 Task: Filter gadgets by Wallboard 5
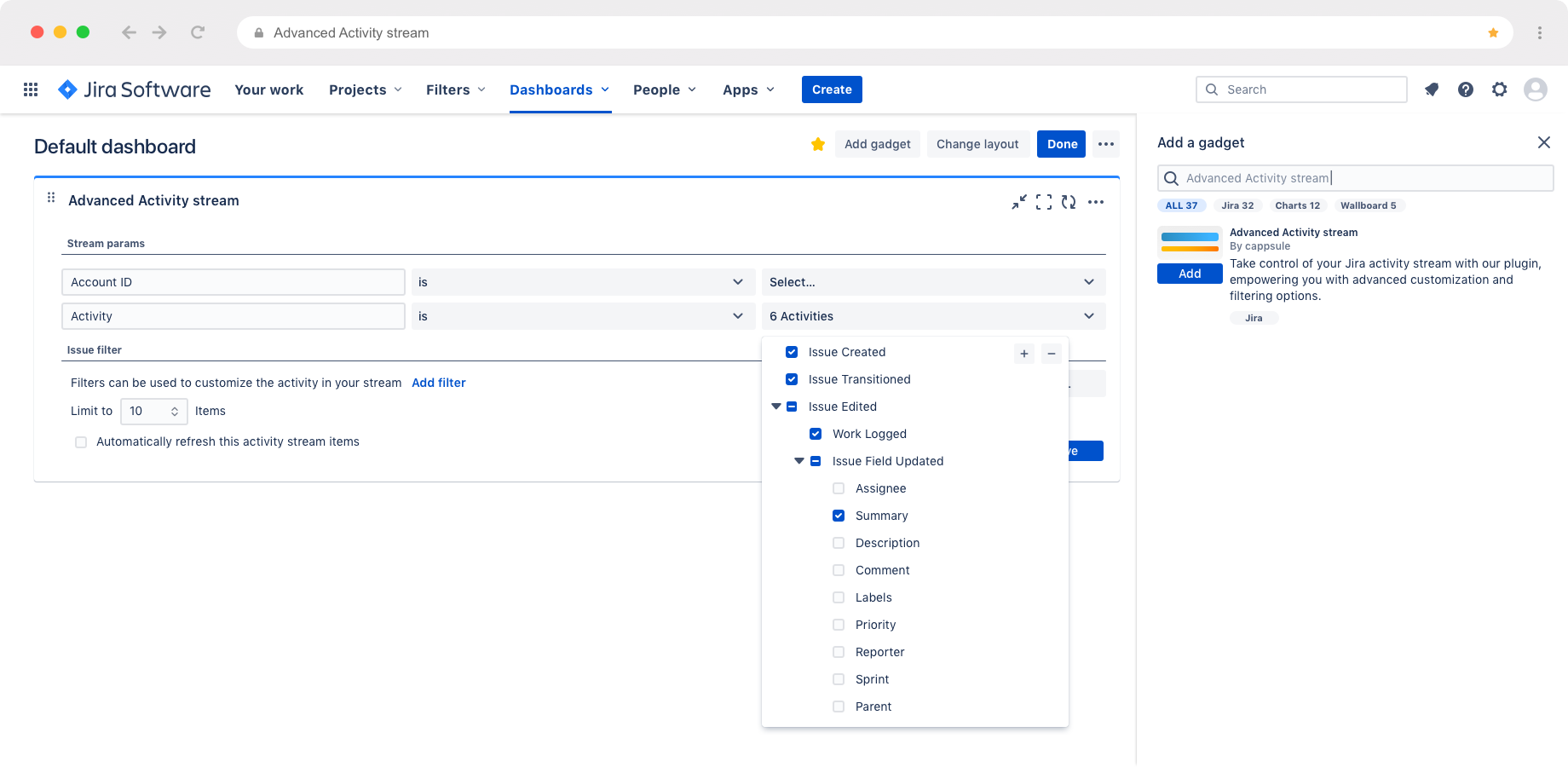(x=1368, y=205)
